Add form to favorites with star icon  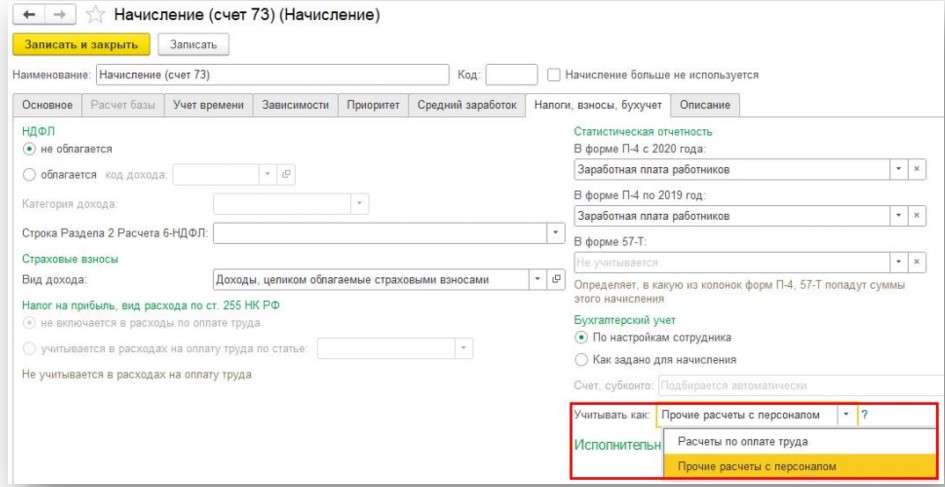tap(95, 16)
